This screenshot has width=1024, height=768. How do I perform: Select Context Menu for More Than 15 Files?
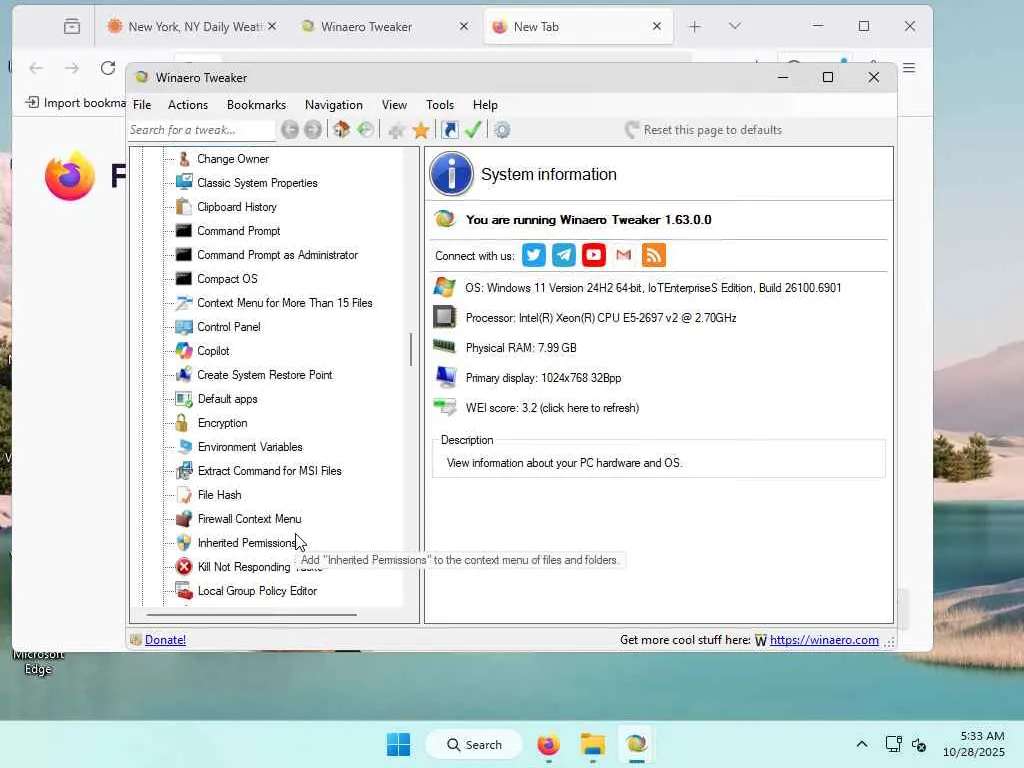tap(285, 303)
